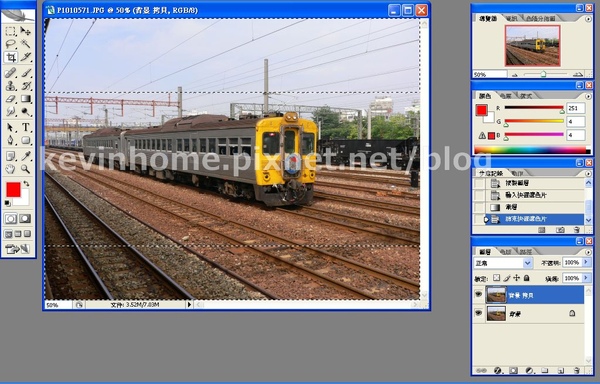Toggle Full Screen Mode with menu bar
The image size is (600, 384).
pos(18,234)
